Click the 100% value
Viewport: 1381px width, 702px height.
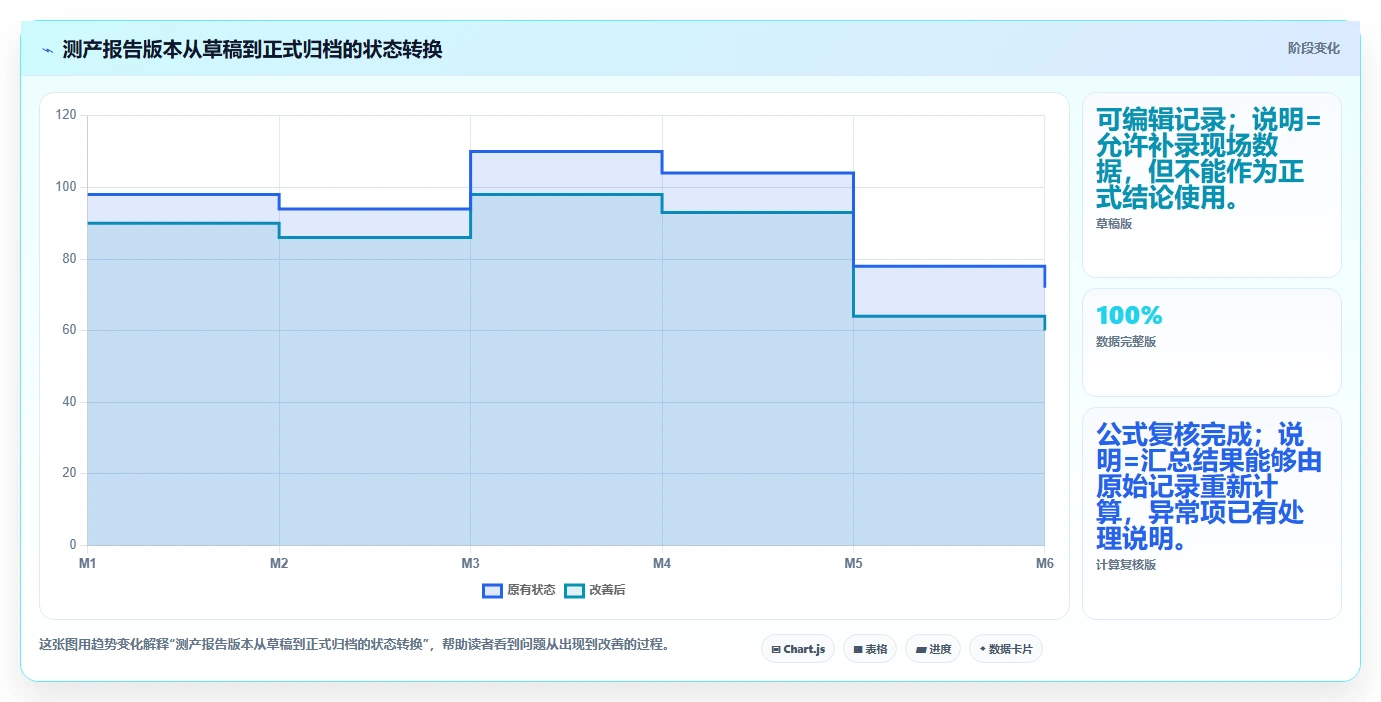[1129, 316]
